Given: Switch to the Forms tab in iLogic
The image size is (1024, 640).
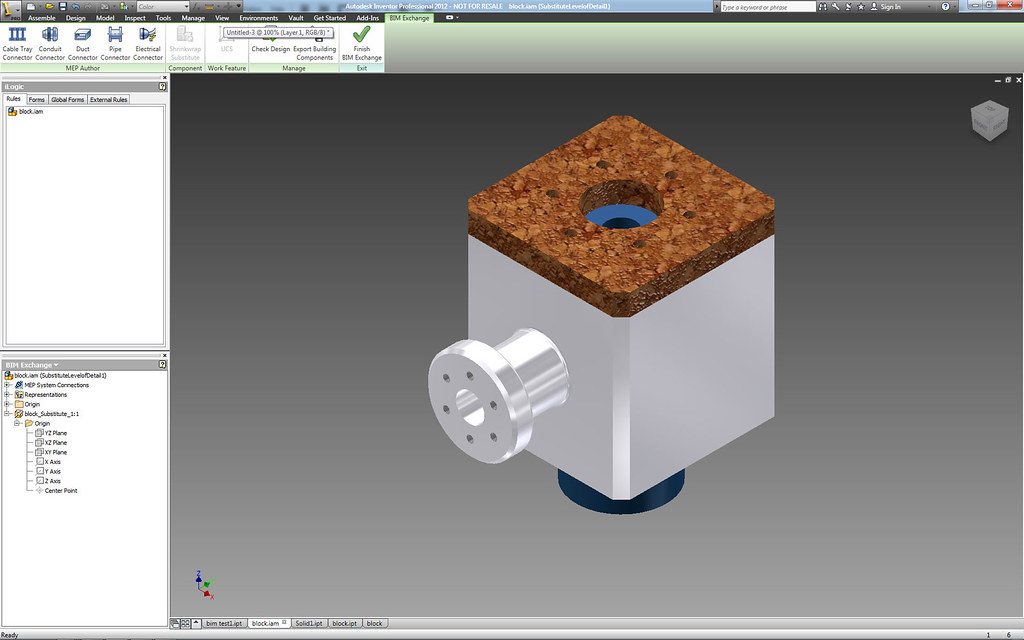Looking at the screenshot, I should (x=37, y=100).
